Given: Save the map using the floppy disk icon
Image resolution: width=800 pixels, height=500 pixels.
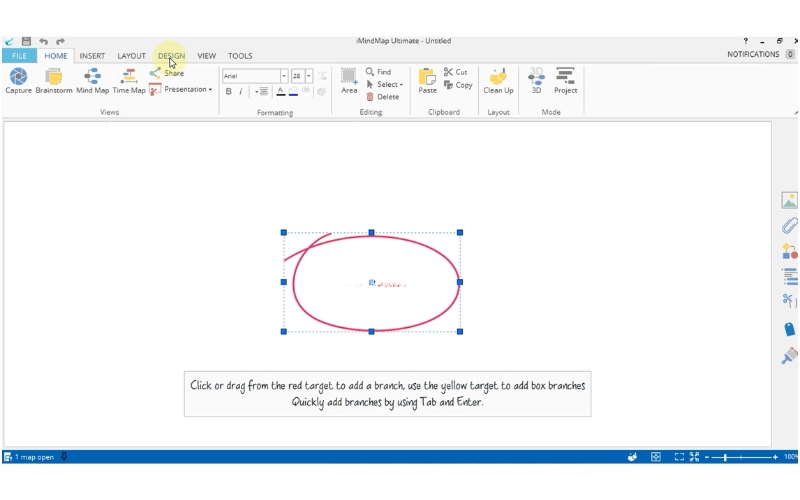Looking at the screenshot, I should click(27, 41).
